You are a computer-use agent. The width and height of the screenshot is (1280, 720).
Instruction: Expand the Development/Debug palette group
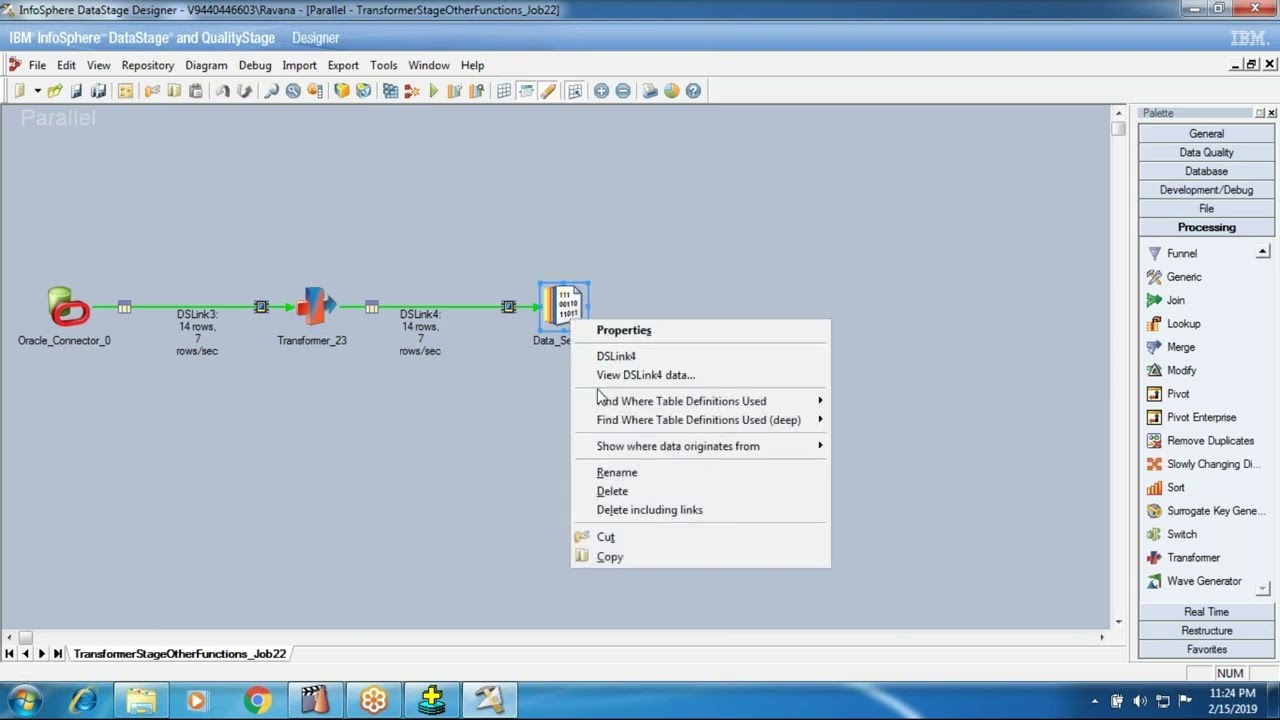pyautogui.click(x=1206, y=190)
